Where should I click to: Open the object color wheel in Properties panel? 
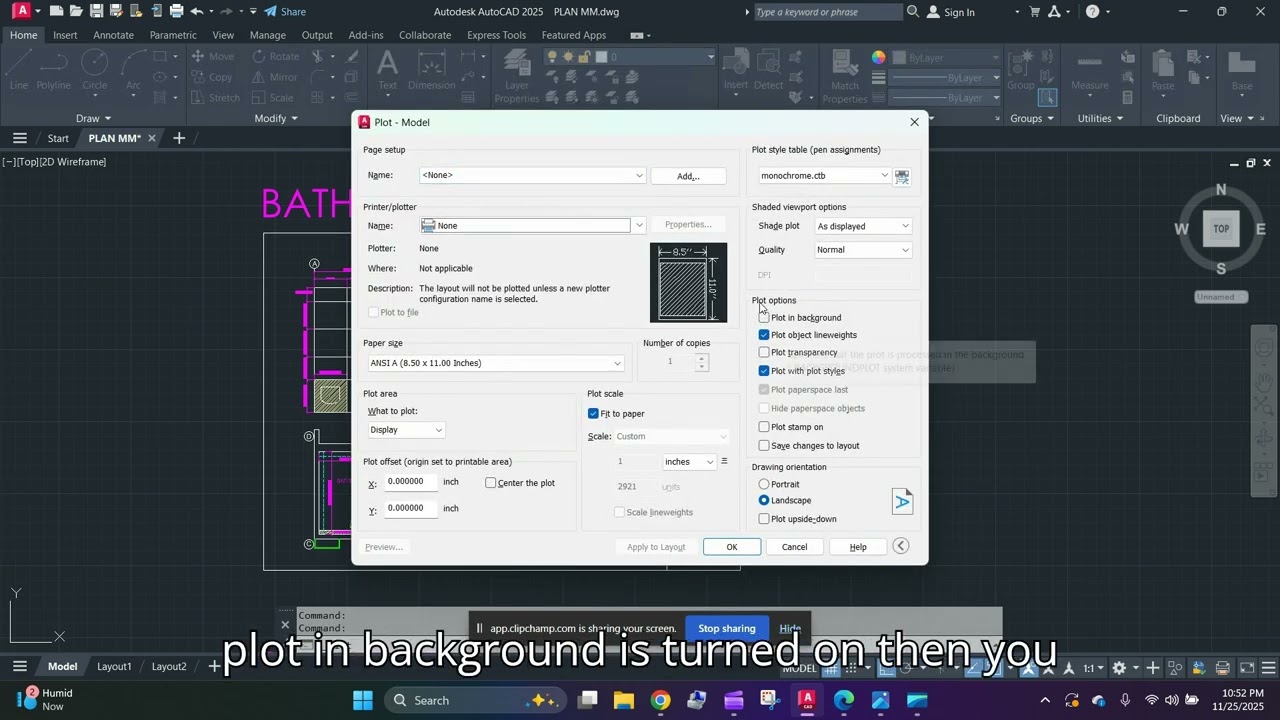point(878,57)
